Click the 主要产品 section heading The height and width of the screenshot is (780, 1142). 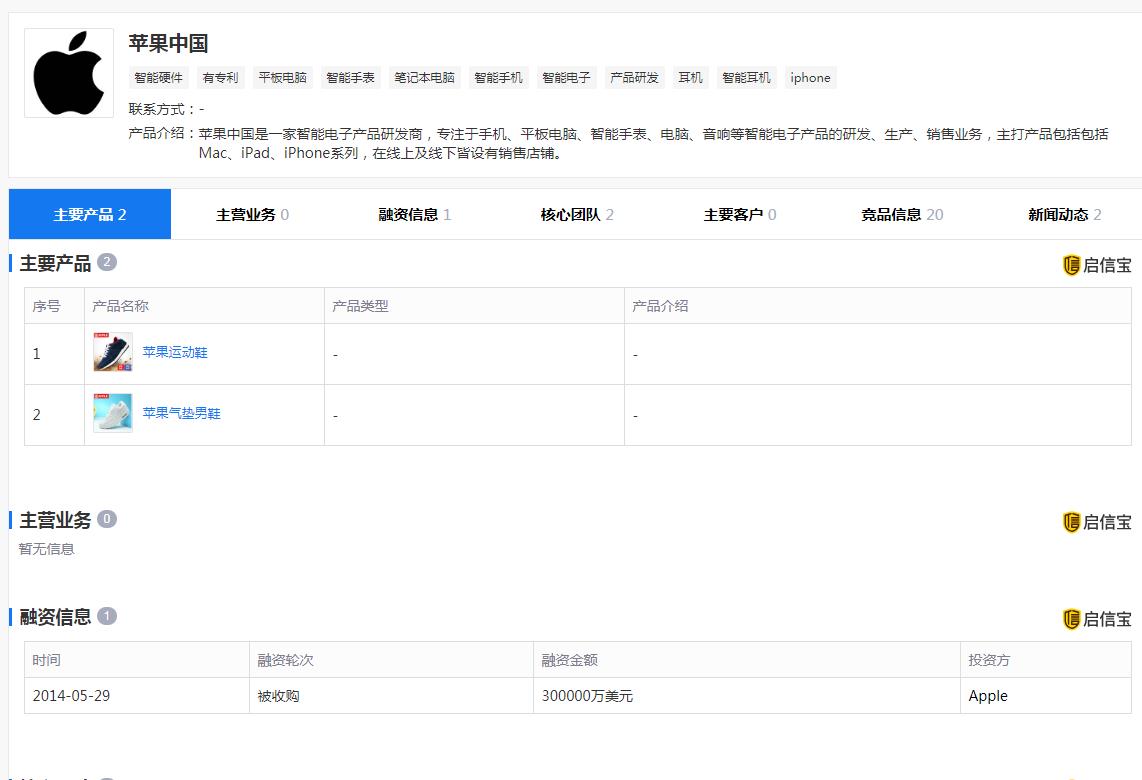coord(55,263)
